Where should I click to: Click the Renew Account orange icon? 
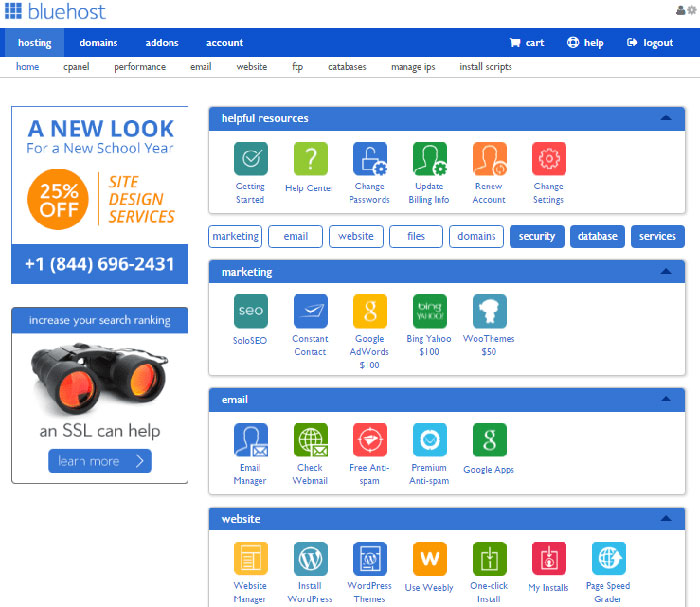point(490,158)
